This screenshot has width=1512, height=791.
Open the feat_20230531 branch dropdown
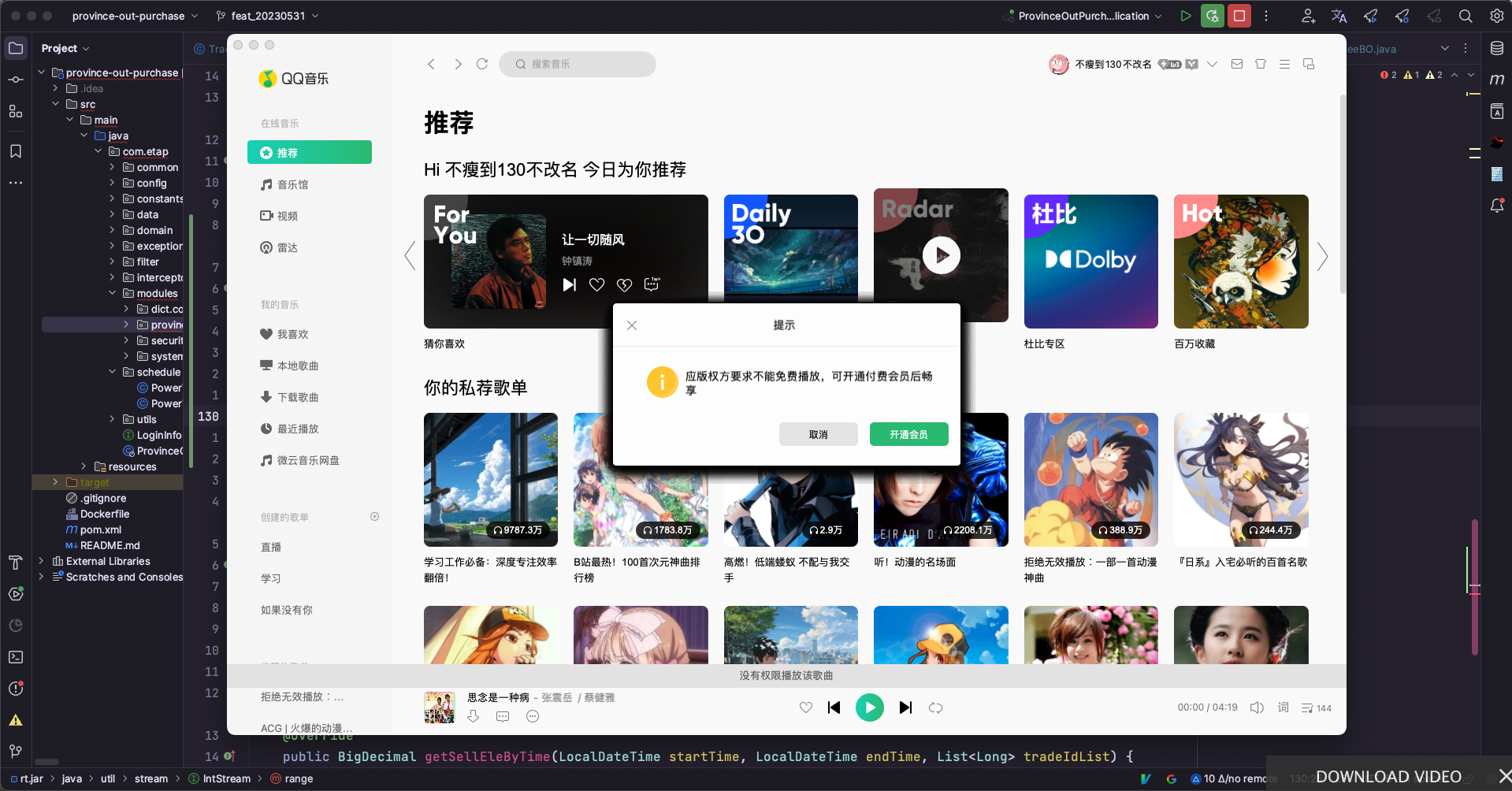(268, 16)
